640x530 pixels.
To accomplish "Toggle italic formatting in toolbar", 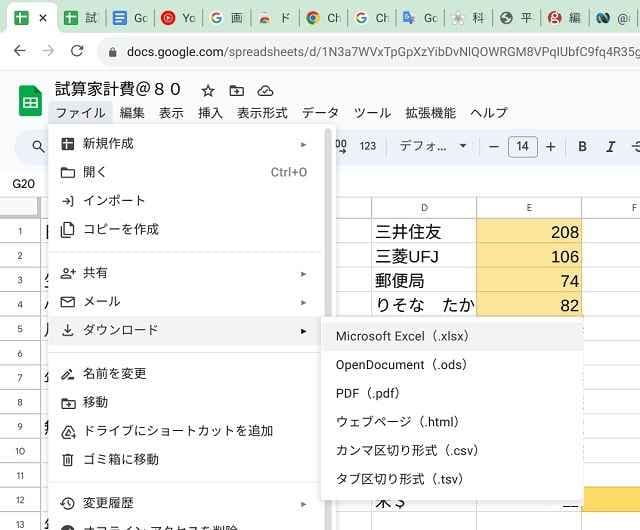I will [611, 147].
